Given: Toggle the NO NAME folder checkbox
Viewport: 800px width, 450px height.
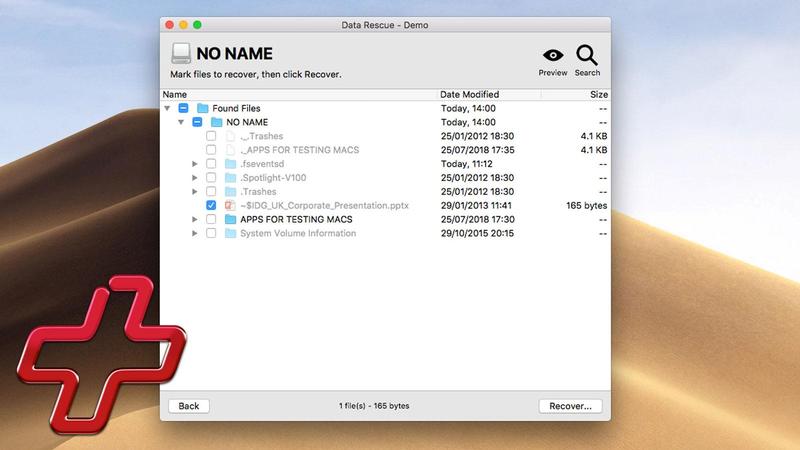Looking at the screenshot, I should click(197, 122).
